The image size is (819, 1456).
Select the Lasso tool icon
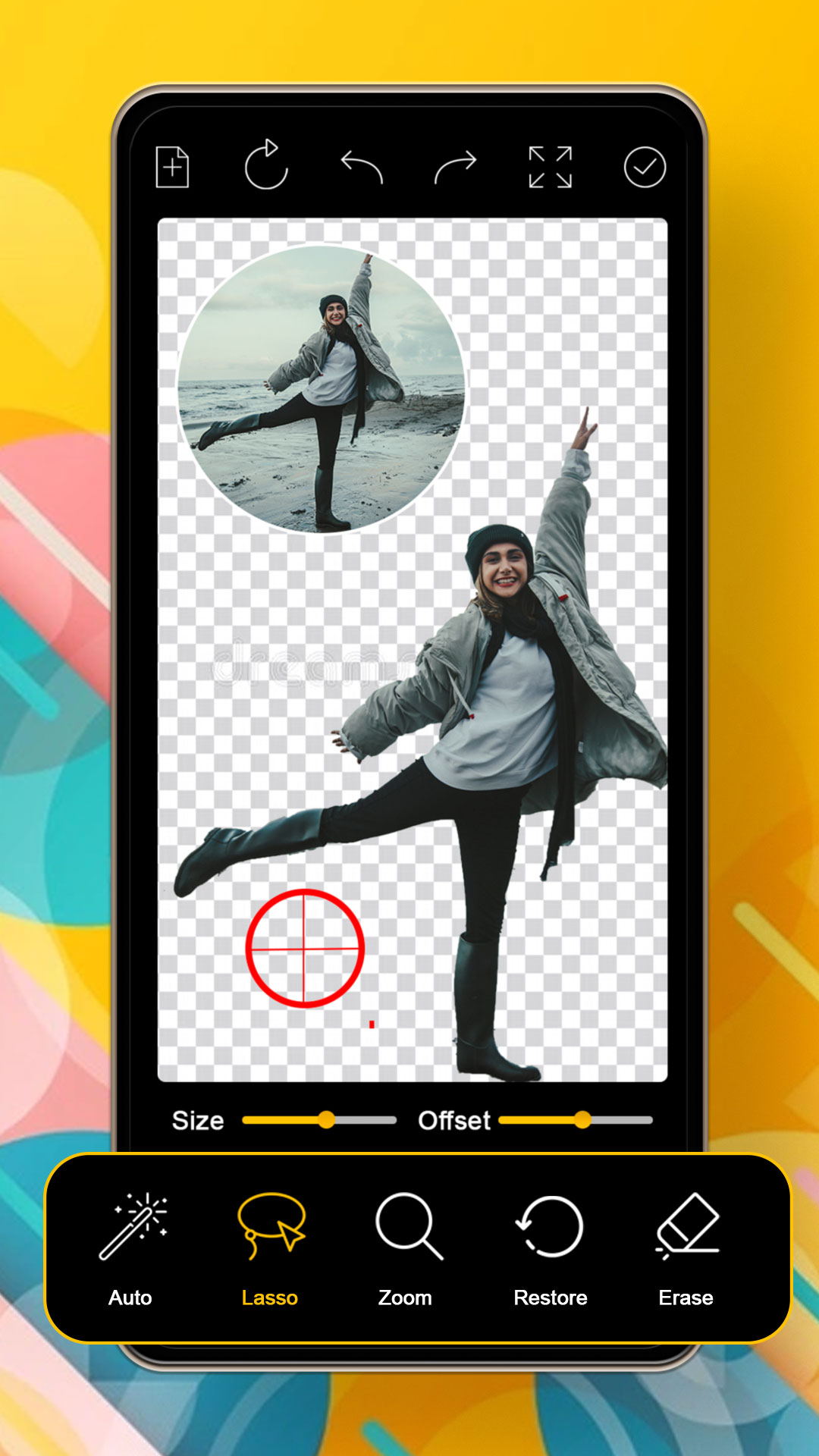(271, 1225)
